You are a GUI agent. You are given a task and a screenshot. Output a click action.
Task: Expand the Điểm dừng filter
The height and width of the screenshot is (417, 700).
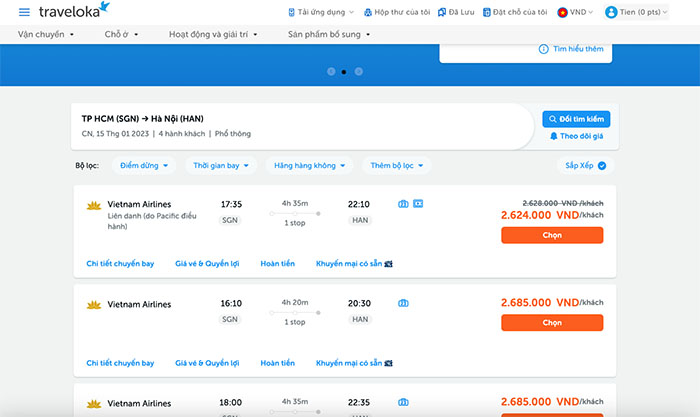click(144, 166)
